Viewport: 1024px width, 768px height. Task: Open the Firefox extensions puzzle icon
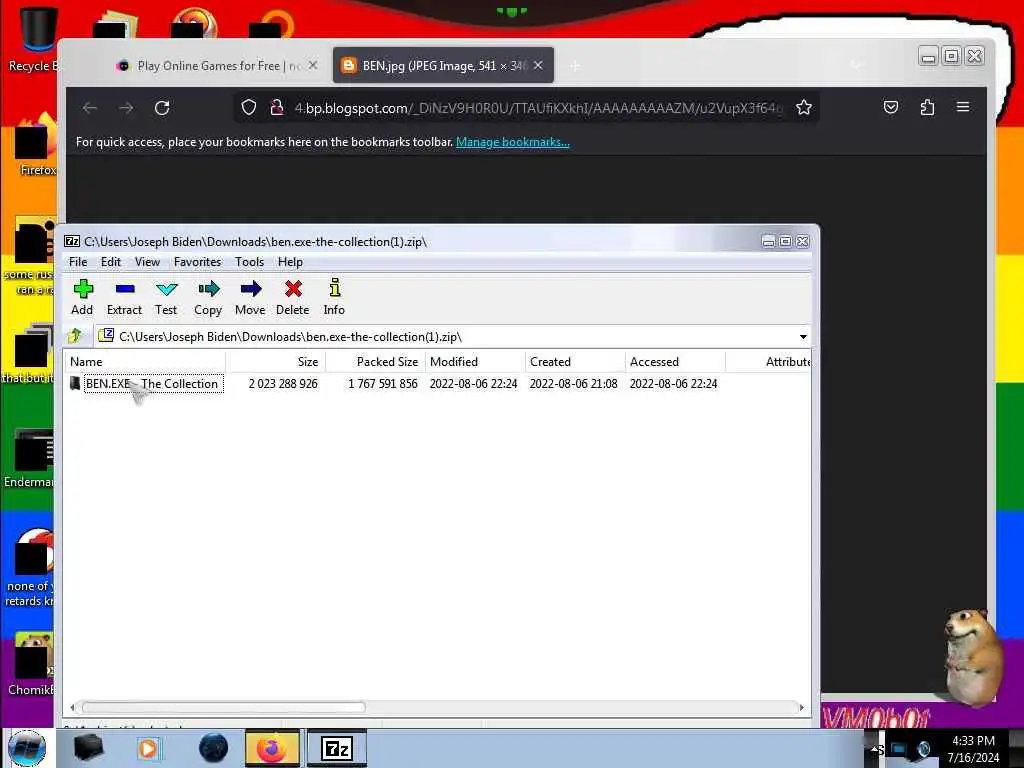tap(927, 108)
